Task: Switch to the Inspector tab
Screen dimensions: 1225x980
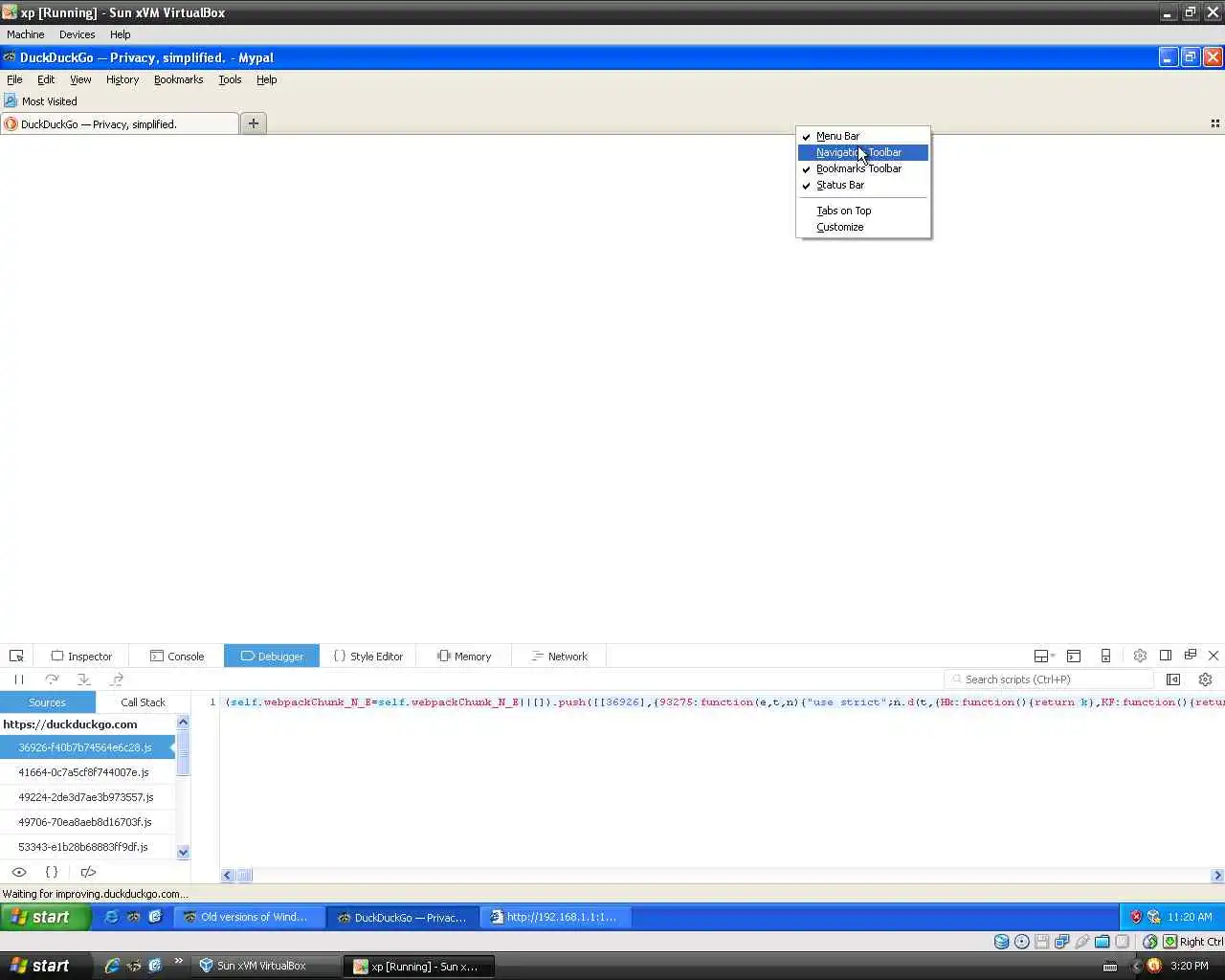Action: pyautogui.click(x=81, y=657)
